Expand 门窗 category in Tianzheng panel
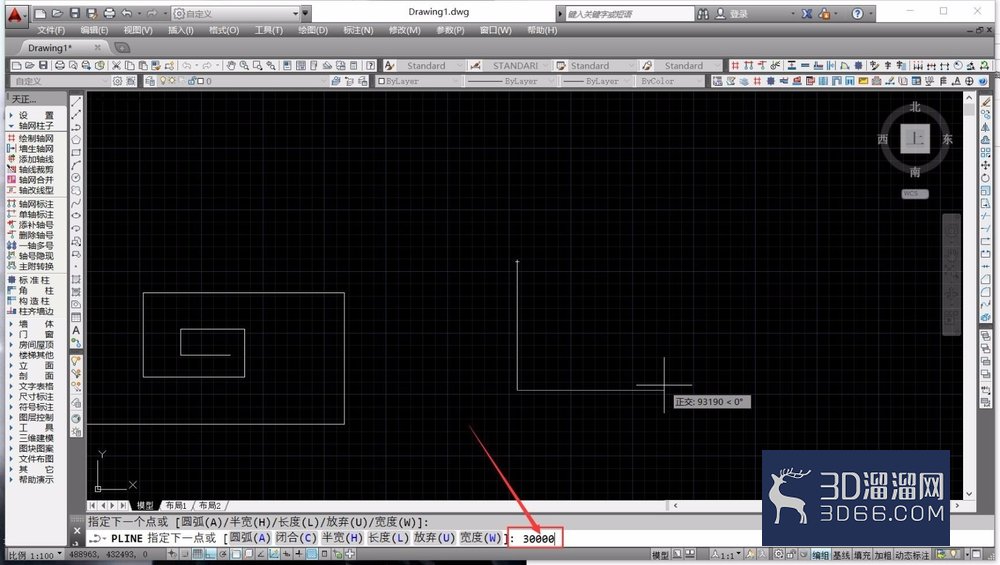The height and width of the screenshot is (565, 1000). point(36,334)
